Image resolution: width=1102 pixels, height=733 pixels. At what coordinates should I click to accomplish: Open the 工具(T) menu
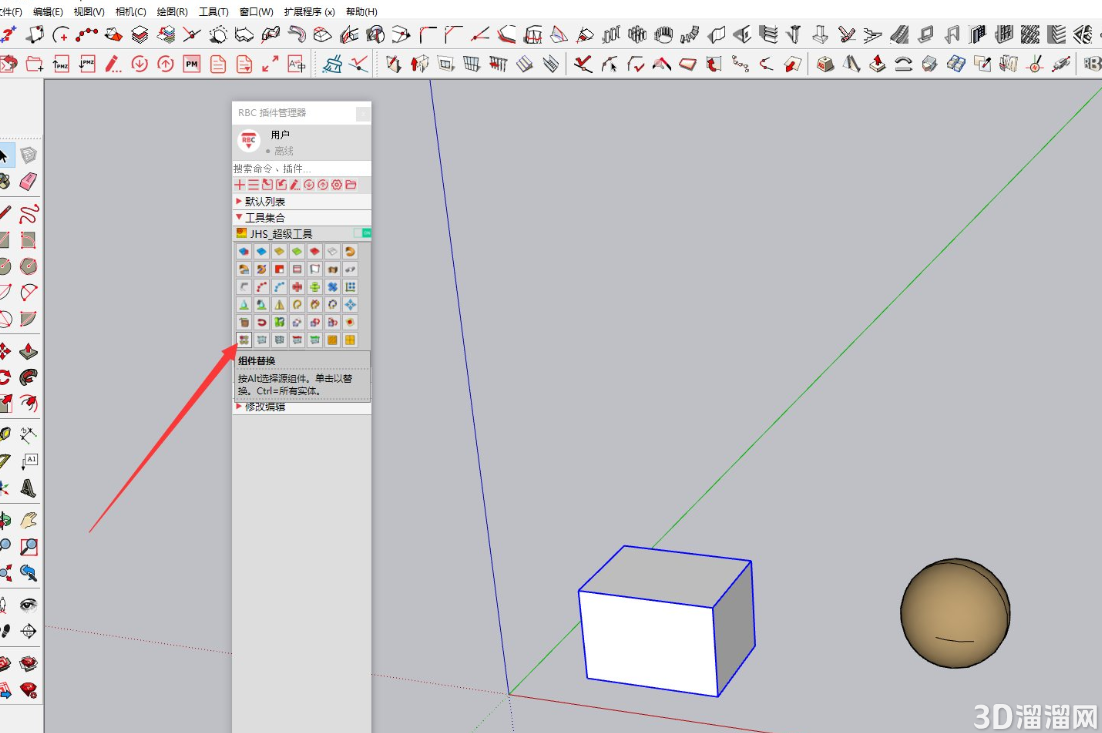pos(214,12)
